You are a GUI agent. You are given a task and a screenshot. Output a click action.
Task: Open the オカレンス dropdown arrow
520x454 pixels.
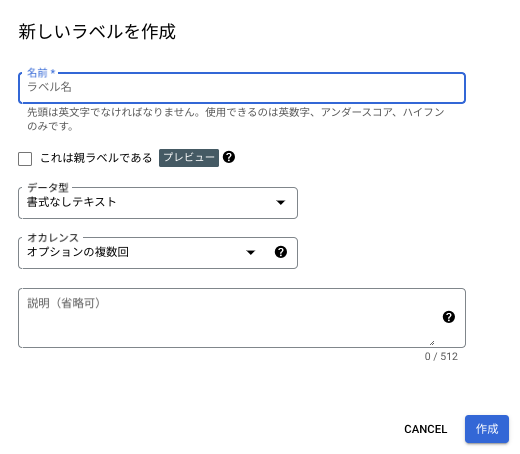pos(251,252)
